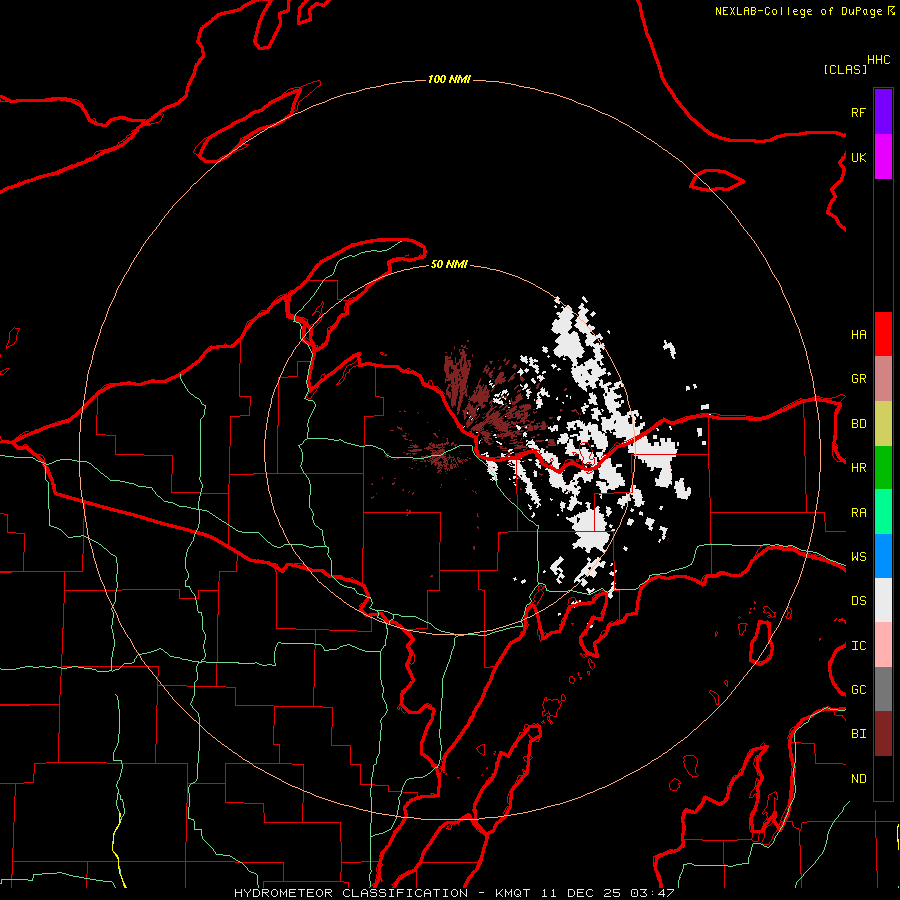
Task: Click the WS legend label
Action: [x=858, y=557]
